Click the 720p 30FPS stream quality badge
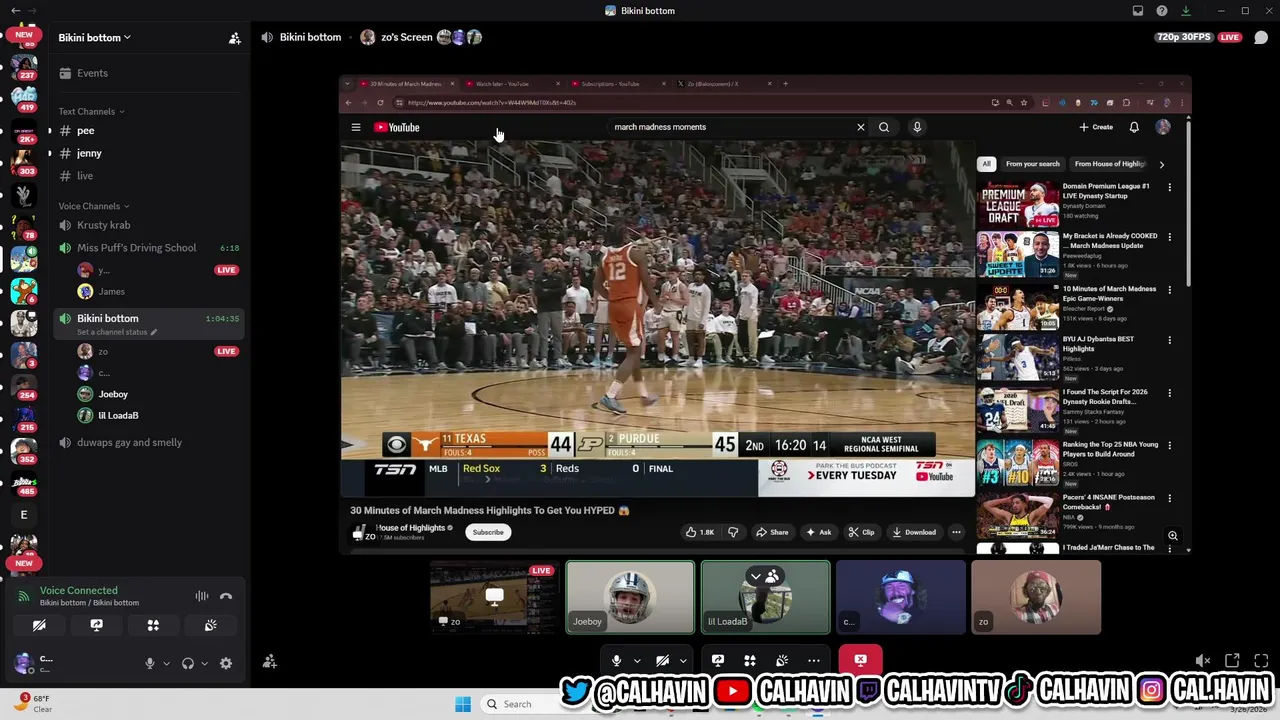Screen dimensions: 1280x720 point(1184,37)
